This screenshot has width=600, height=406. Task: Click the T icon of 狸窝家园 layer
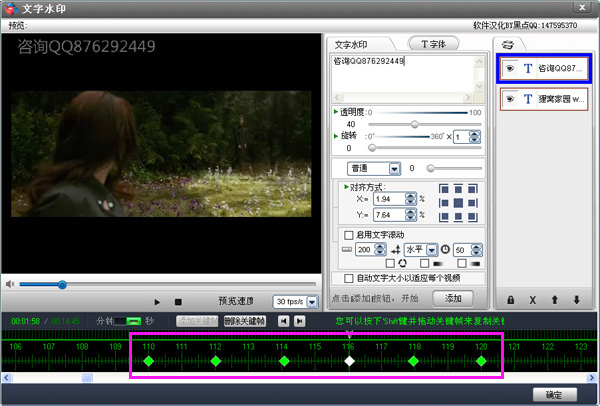click(528, 99)
